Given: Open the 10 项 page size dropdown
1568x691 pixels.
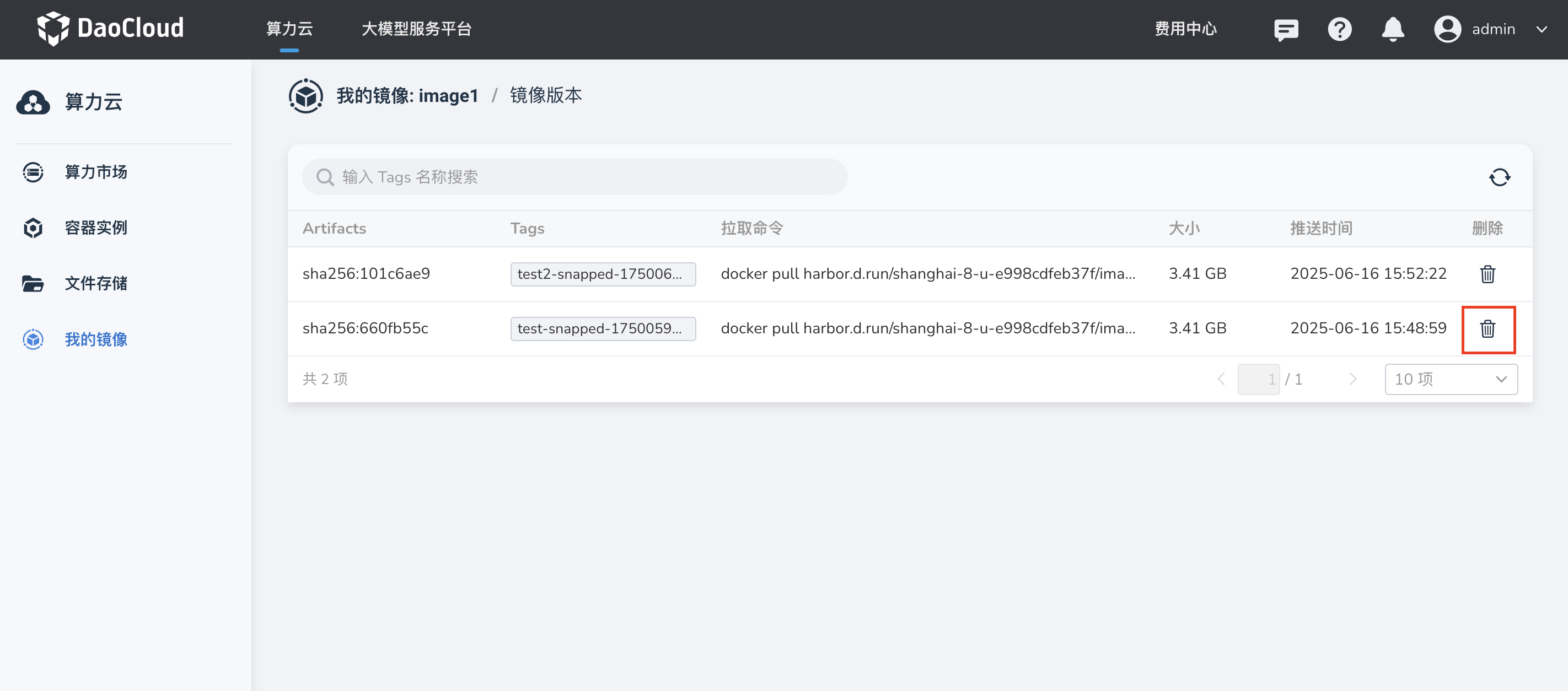Looking at the screenshot, I should point(1451,380).
